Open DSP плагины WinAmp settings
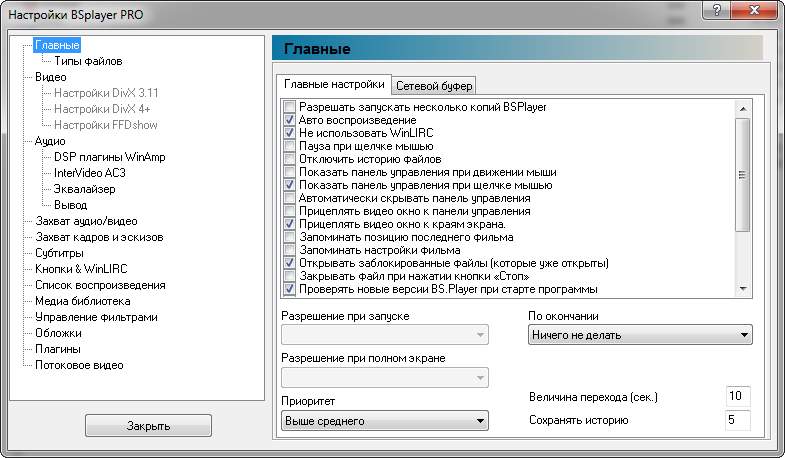The height and width of the screenshot is (458, 785). pos(110,157)
